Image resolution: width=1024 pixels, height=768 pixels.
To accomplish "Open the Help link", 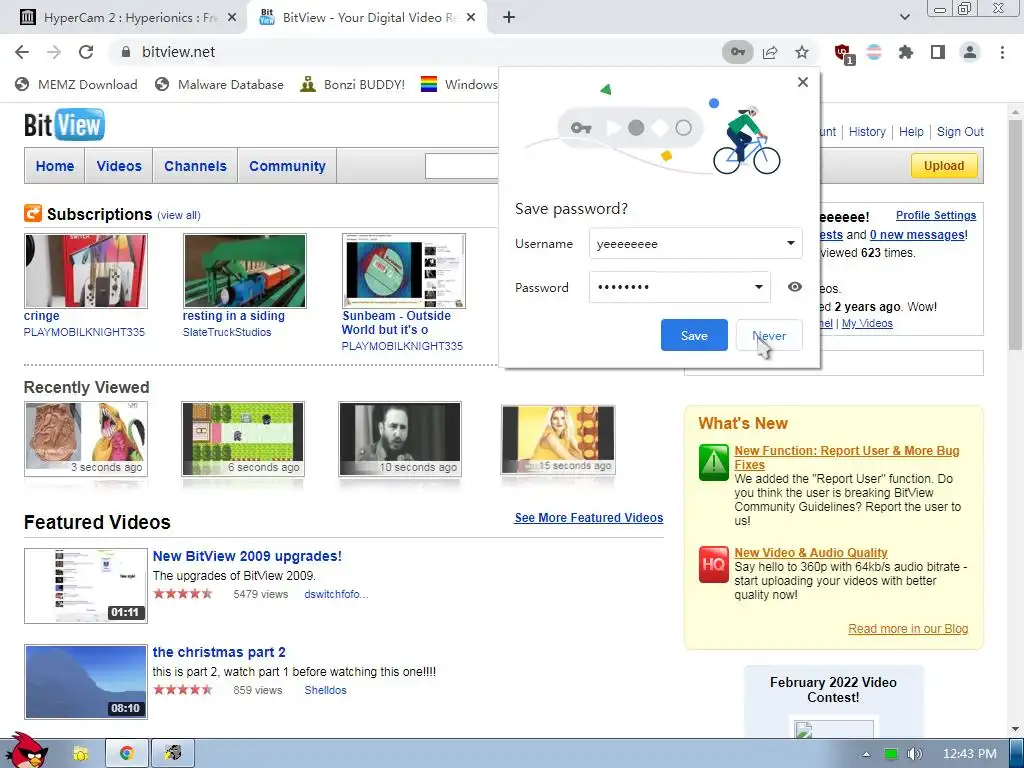I will tap(911, 132).
